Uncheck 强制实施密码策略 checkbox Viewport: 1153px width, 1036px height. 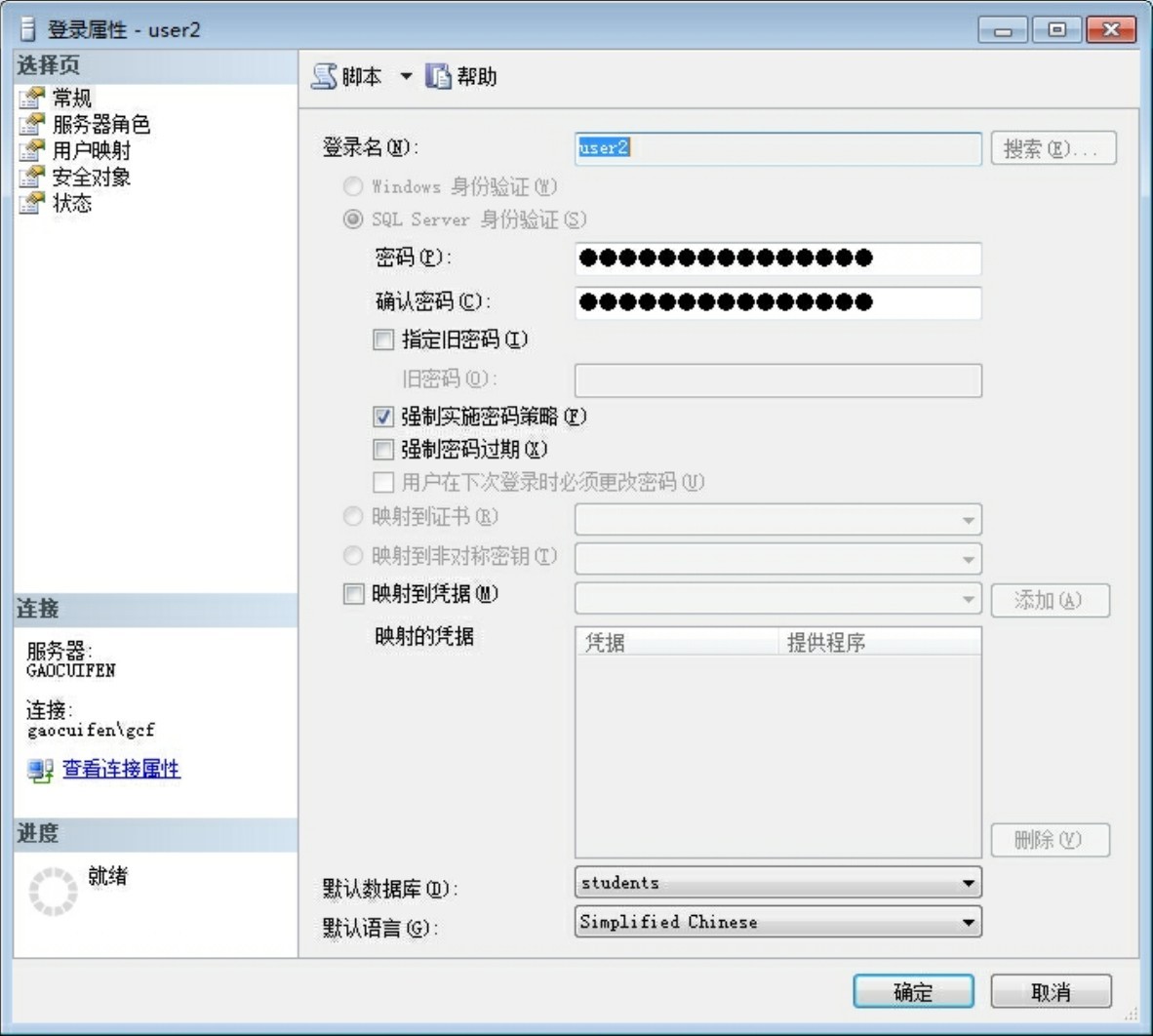[x=383, y=417]
